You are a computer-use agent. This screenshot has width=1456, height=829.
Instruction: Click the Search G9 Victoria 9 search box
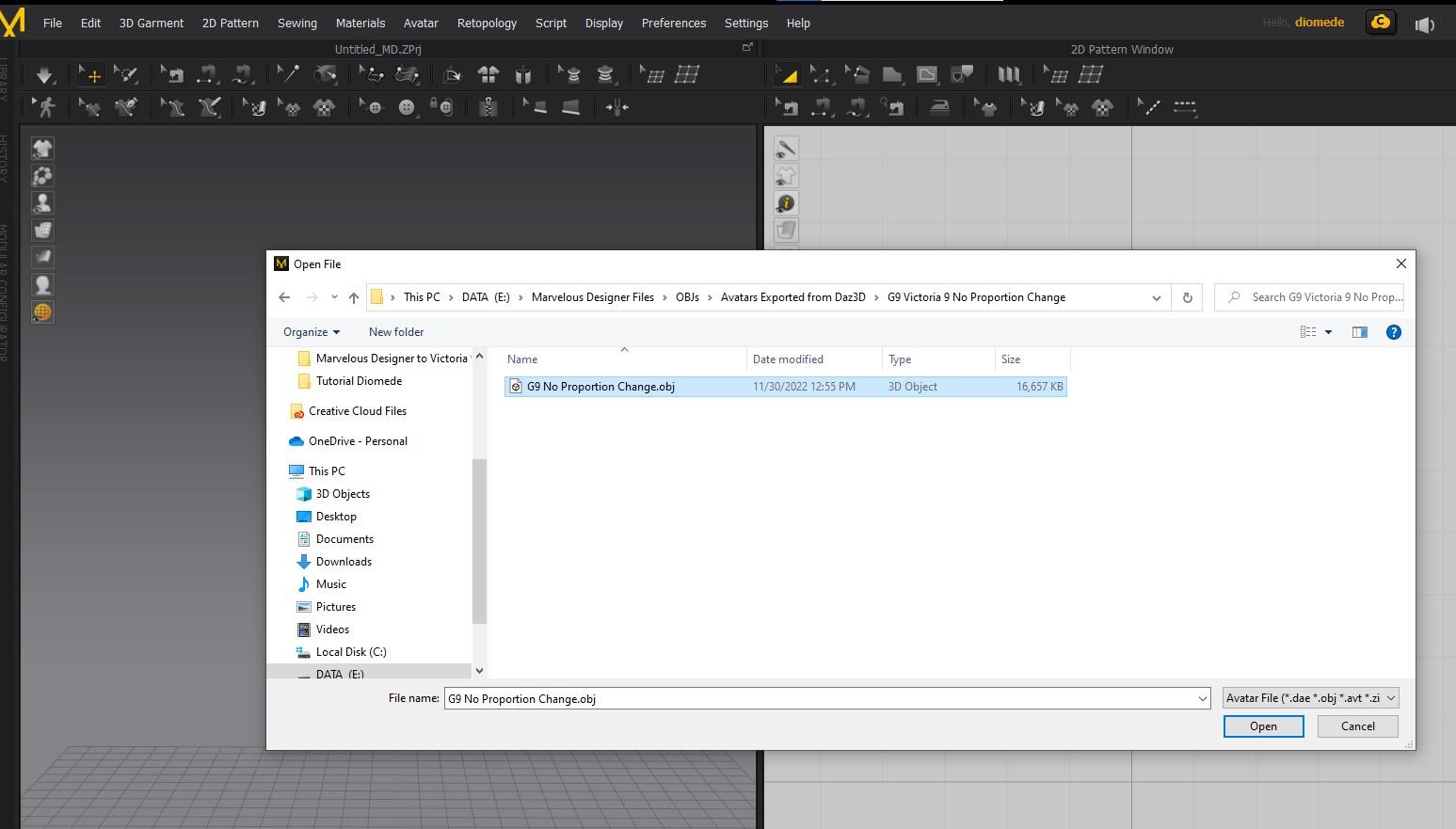point(1309,297)
